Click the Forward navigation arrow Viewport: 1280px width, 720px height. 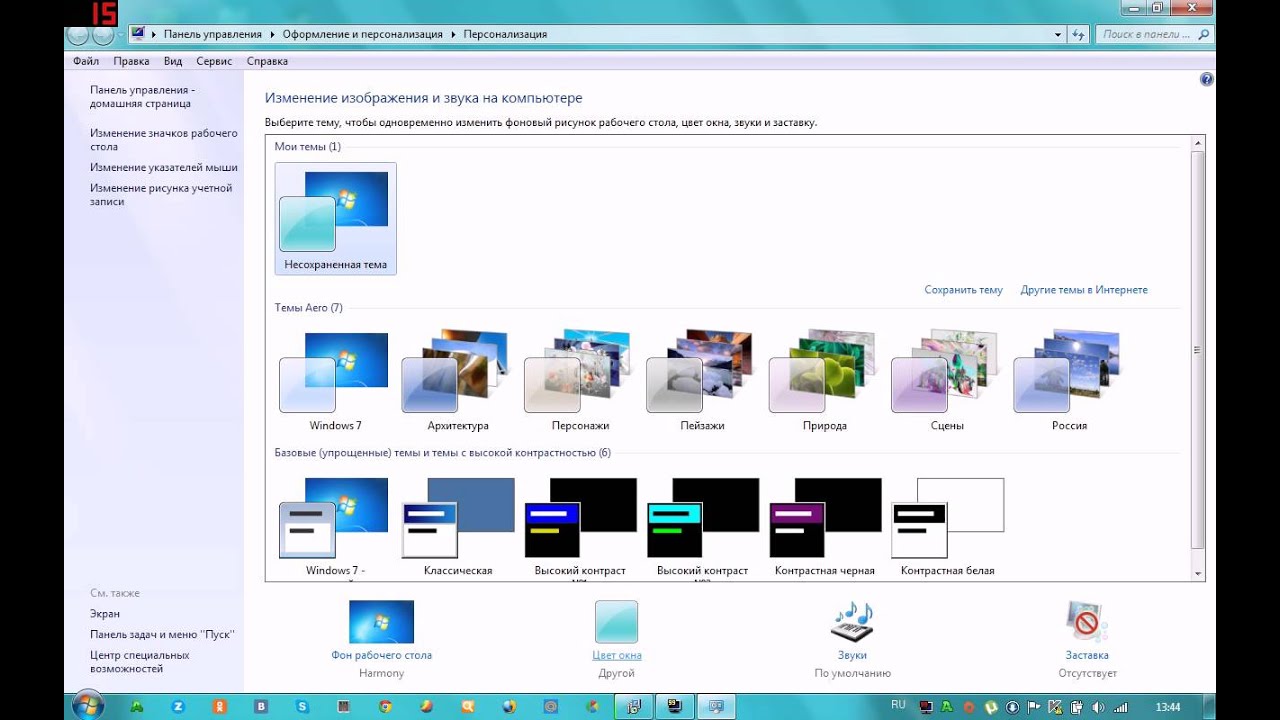pos(103,35)
